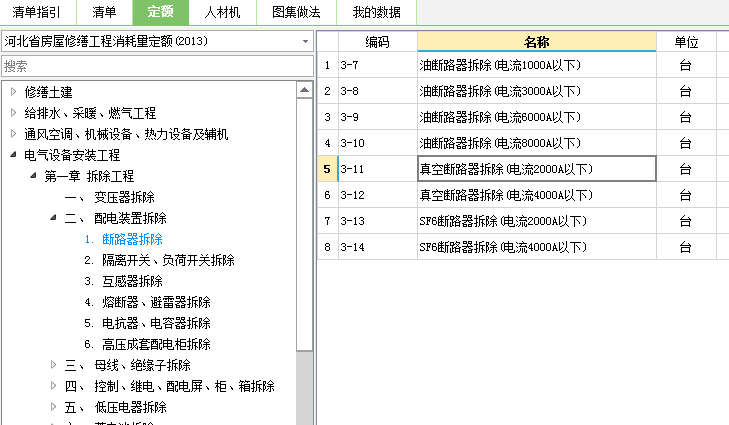729x425 pixels.
Task: Click unit 台 in row 3-14
Action: click(686, 247)
